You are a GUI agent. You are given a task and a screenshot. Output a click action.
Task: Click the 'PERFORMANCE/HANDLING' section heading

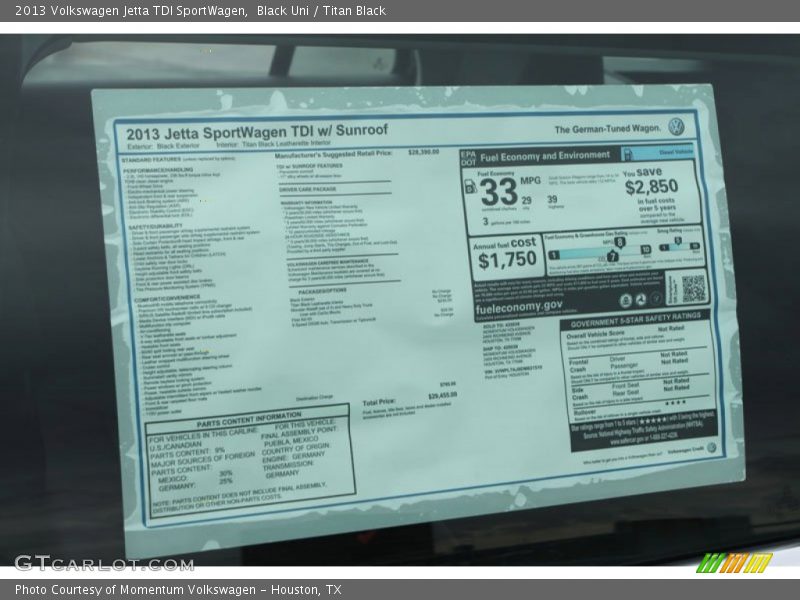tap(159, 170)
